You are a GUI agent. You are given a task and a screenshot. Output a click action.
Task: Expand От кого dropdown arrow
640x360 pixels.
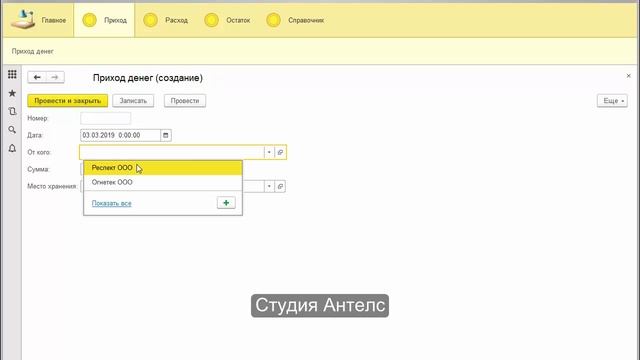click(269, 152)
